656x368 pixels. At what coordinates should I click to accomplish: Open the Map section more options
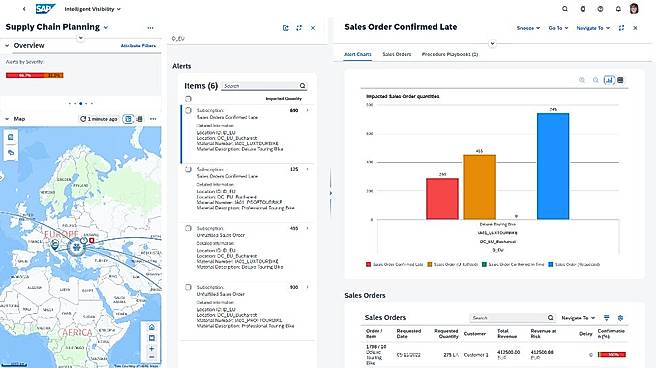153,119
